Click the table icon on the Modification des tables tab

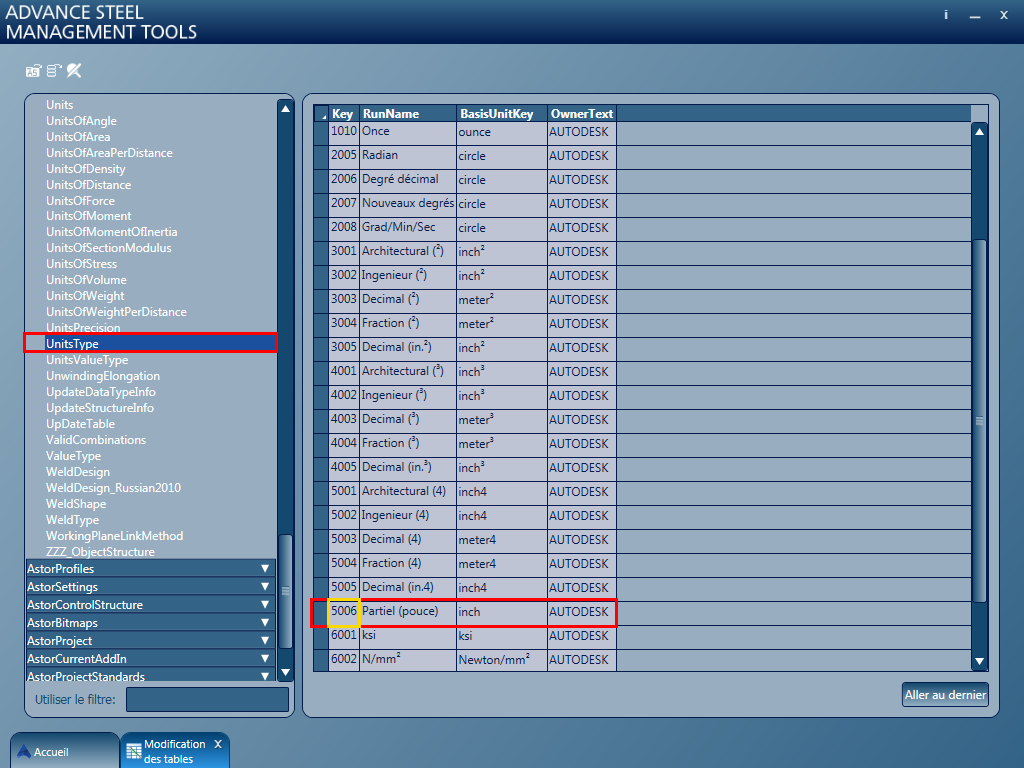coord(133,752)
